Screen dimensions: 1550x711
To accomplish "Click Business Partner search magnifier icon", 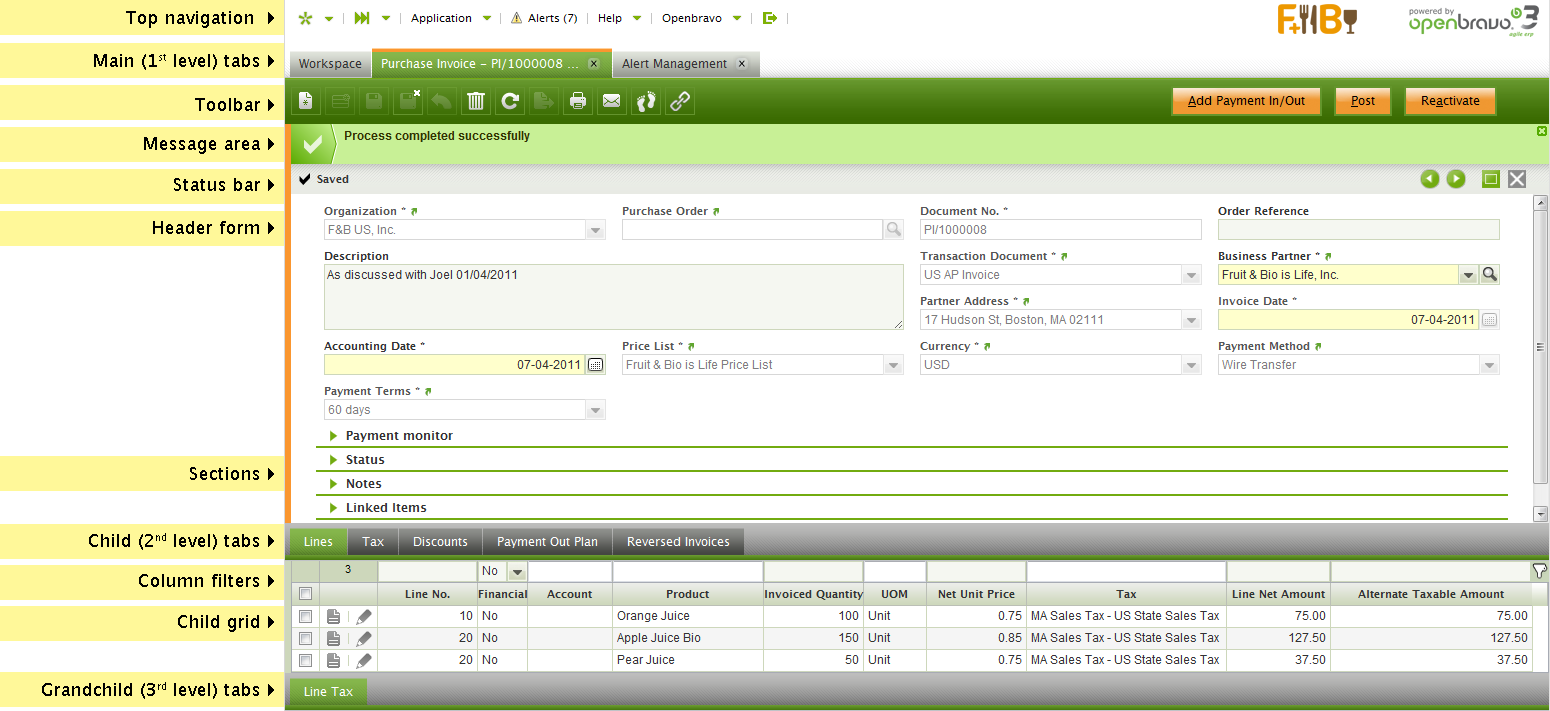I will pos(1490,275).
